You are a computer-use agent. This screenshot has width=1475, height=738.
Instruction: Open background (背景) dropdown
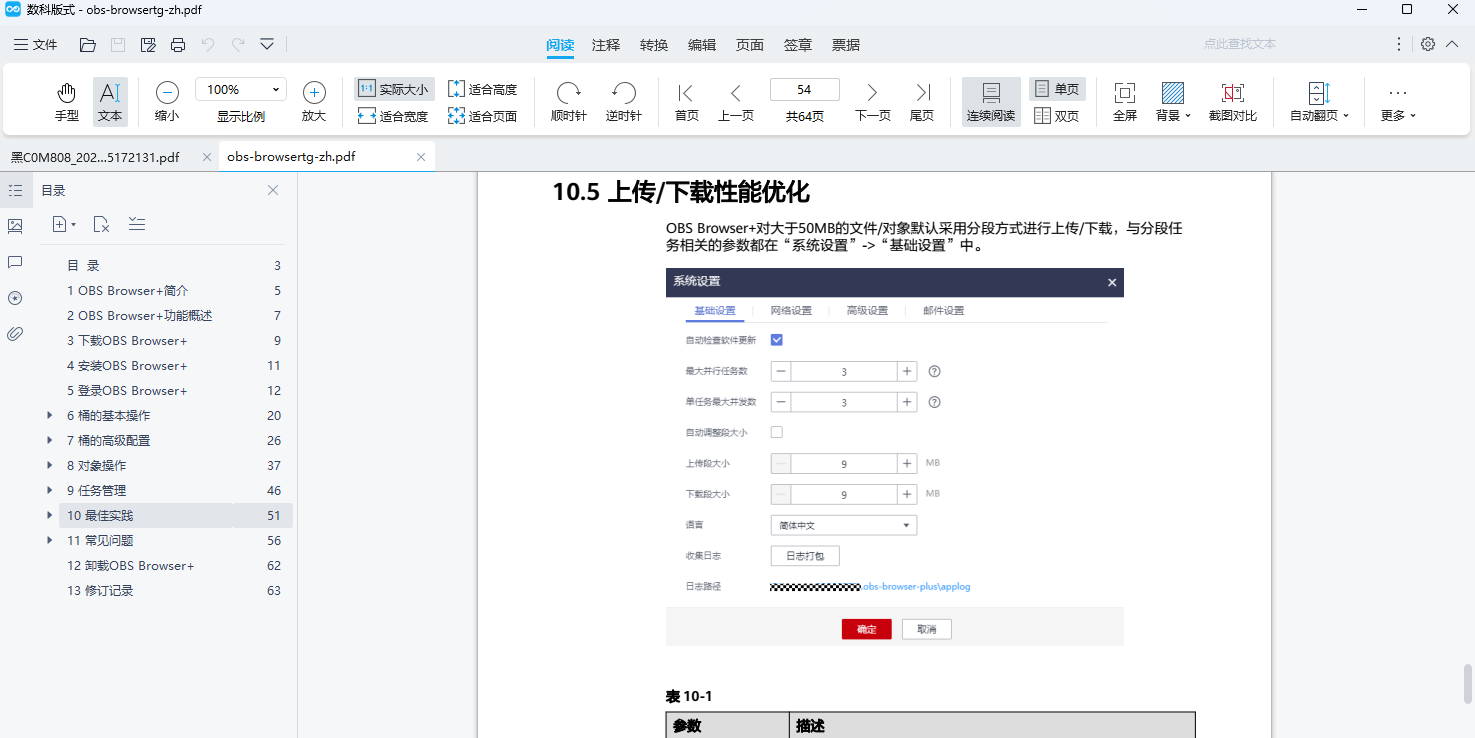(x=1173, y=103)
